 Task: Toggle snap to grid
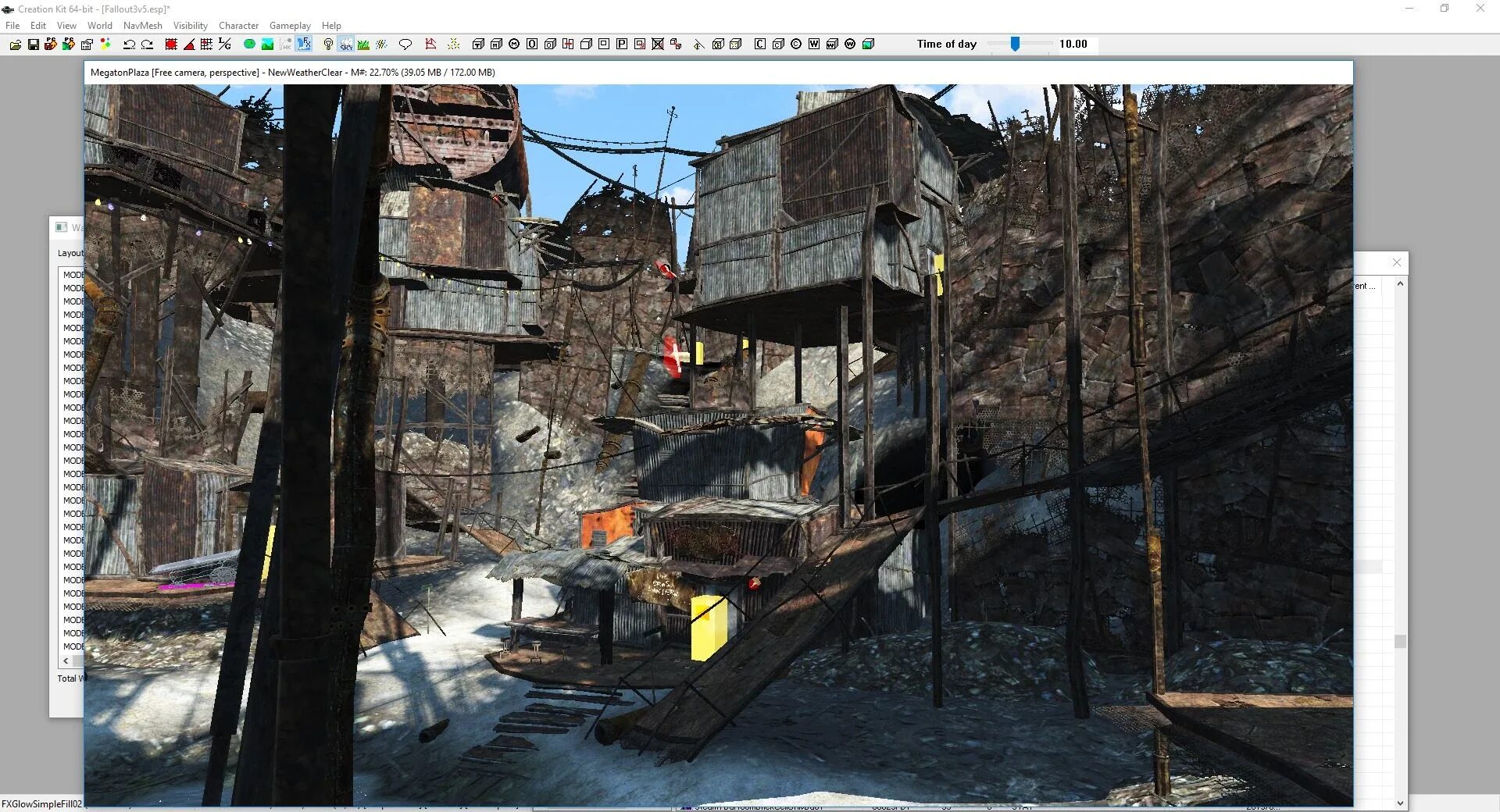171,44
